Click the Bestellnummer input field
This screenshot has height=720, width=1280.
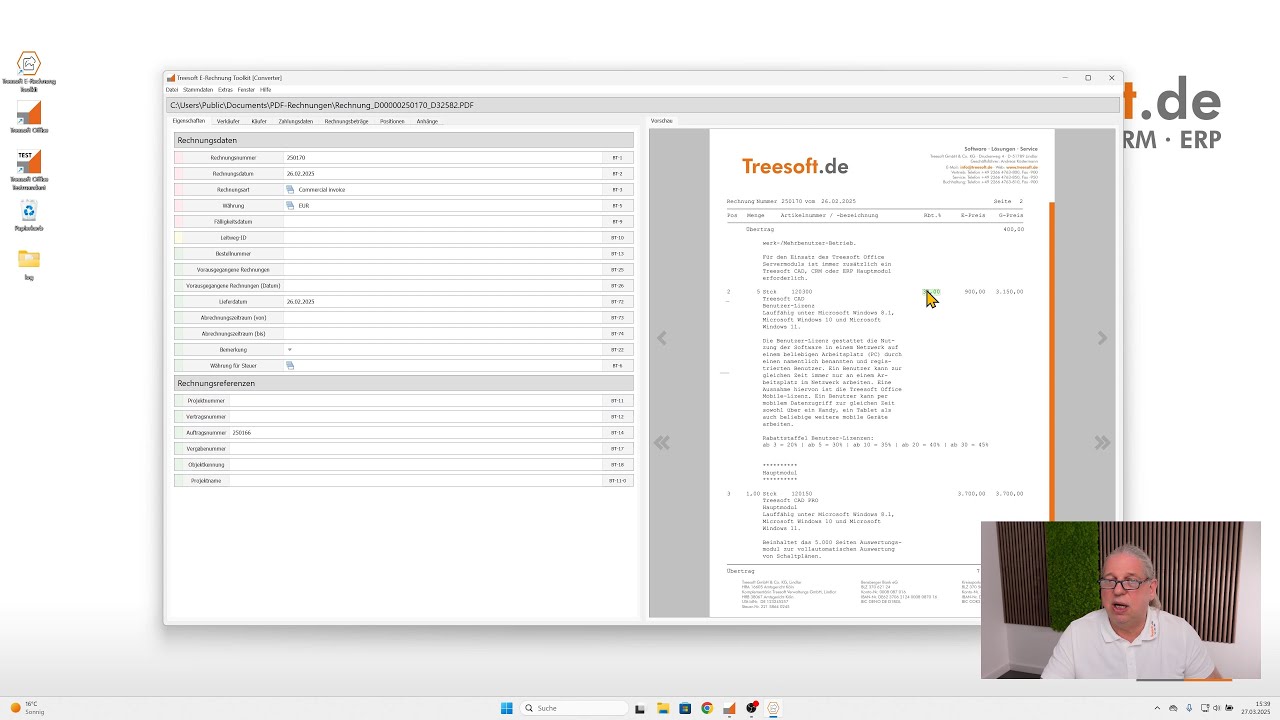pyautogui.click(x=444, y=253)
